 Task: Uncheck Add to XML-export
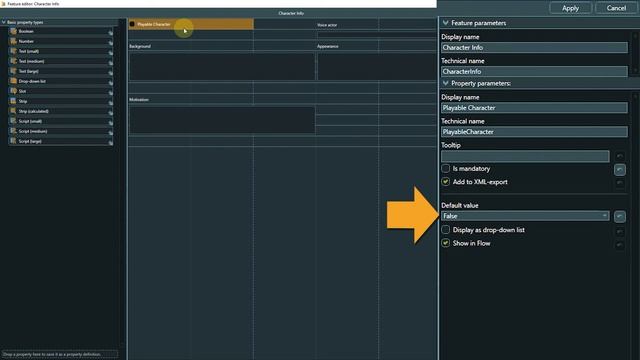pos(445,182)
